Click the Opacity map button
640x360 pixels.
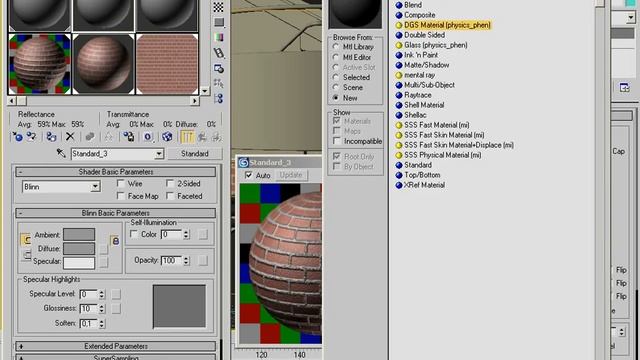pyautogui.click(x=203, y=260)
